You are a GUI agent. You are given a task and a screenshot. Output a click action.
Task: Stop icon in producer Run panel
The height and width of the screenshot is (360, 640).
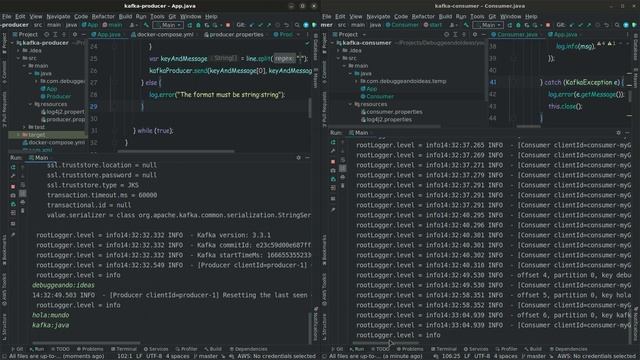tap(13, 186)
